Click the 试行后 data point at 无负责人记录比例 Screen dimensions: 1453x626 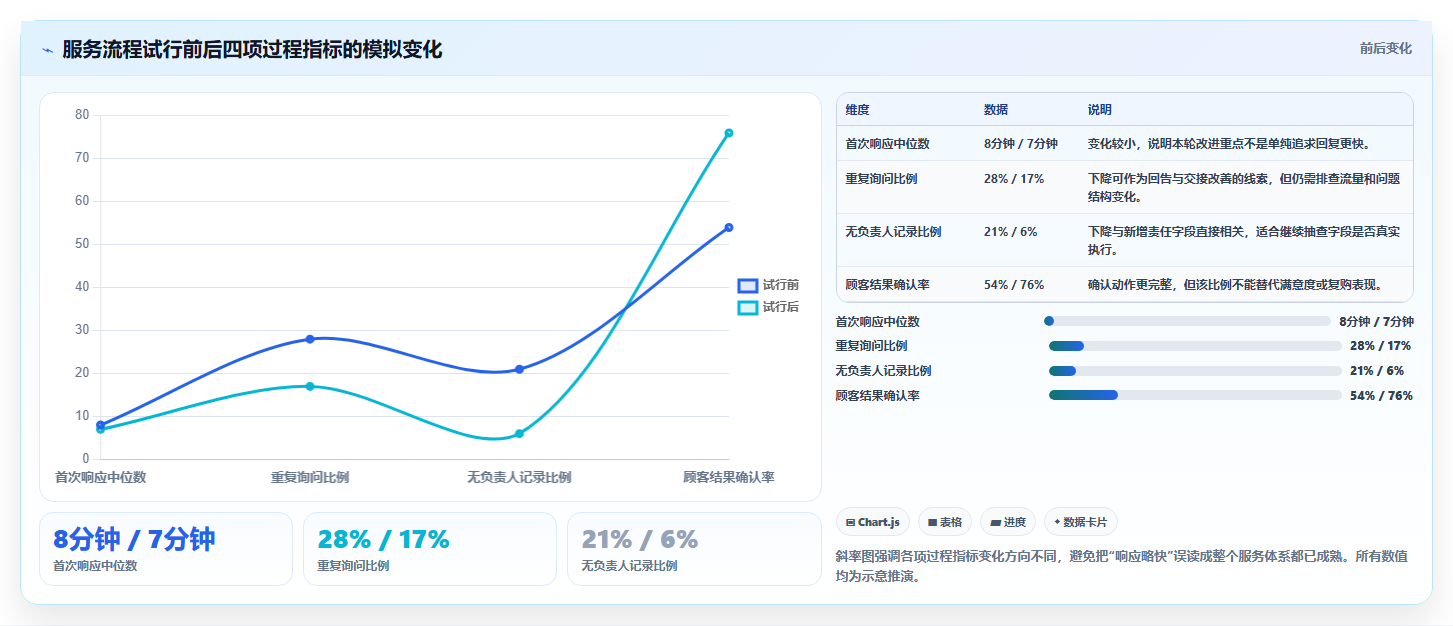(519, 434)
